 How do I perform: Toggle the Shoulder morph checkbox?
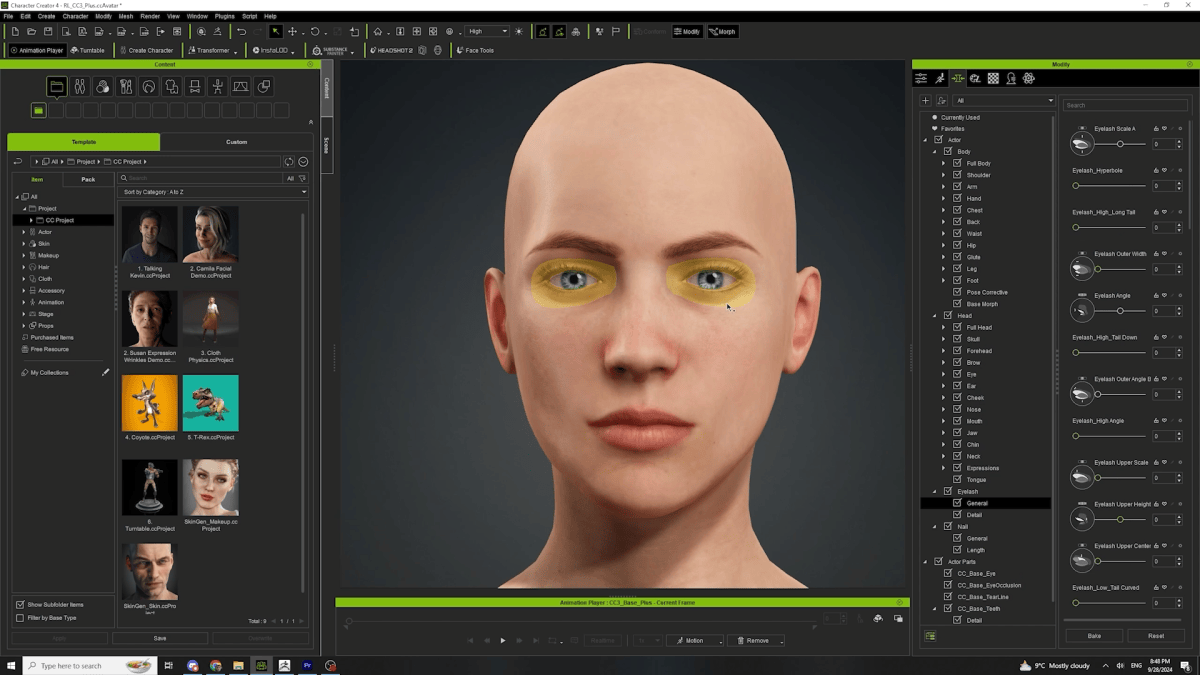click(957, 175)
